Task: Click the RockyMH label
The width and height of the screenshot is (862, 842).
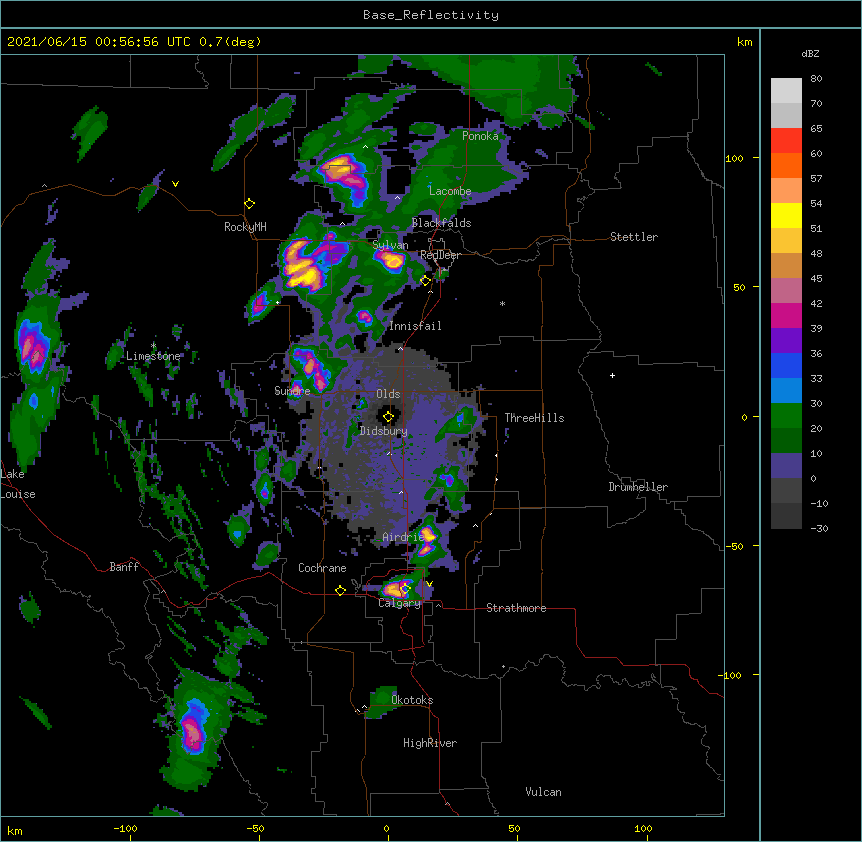Action: pyautogui.click(x=245, y=227)
